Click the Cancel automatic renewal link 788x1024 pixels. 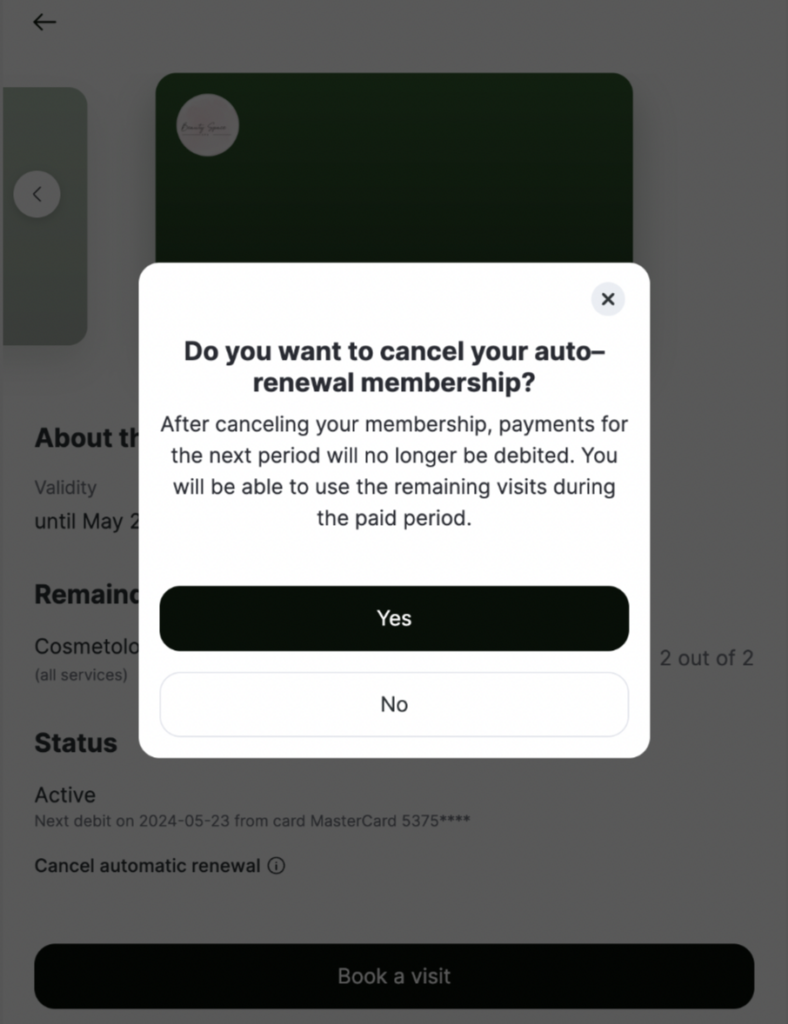pos(147,866)
